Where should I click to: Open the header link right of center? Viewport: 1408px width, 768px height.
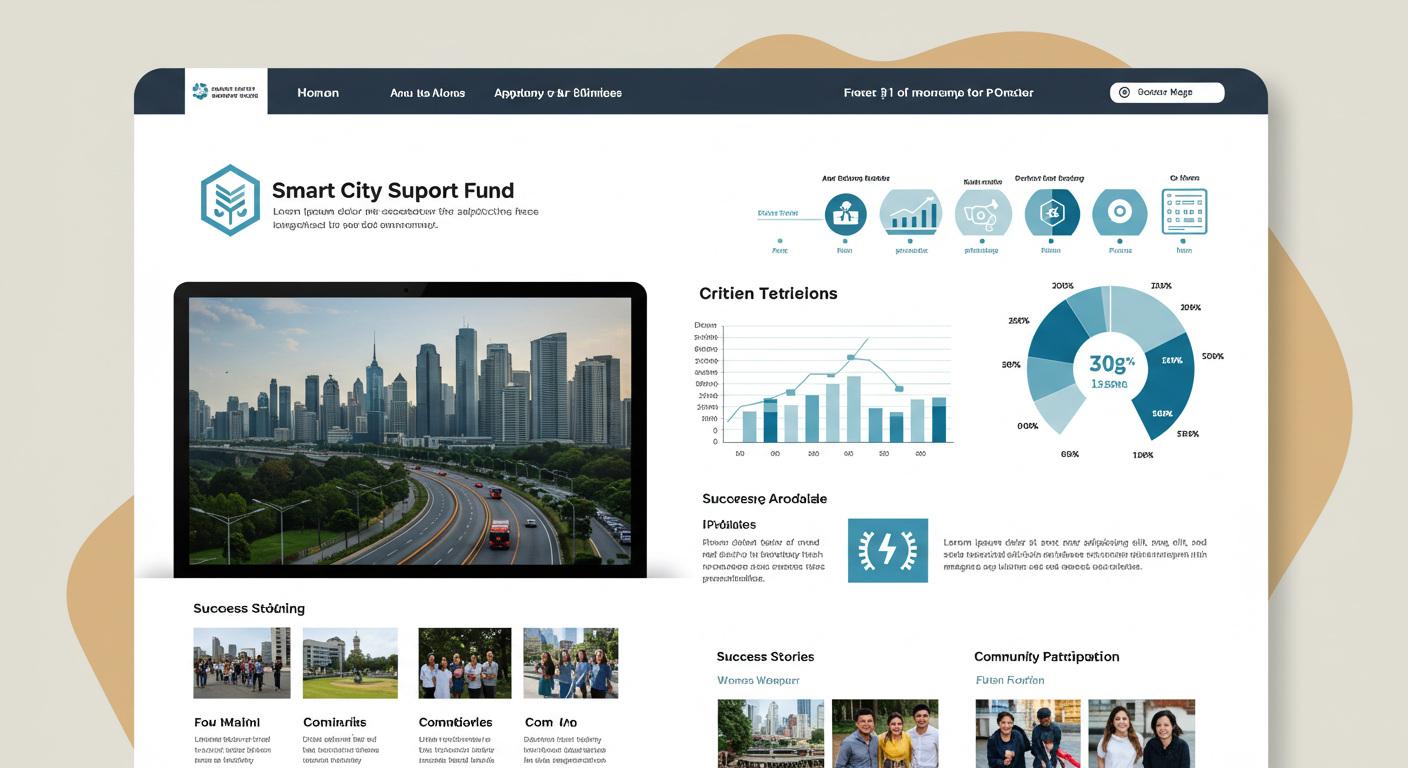(x=939, y=93)
